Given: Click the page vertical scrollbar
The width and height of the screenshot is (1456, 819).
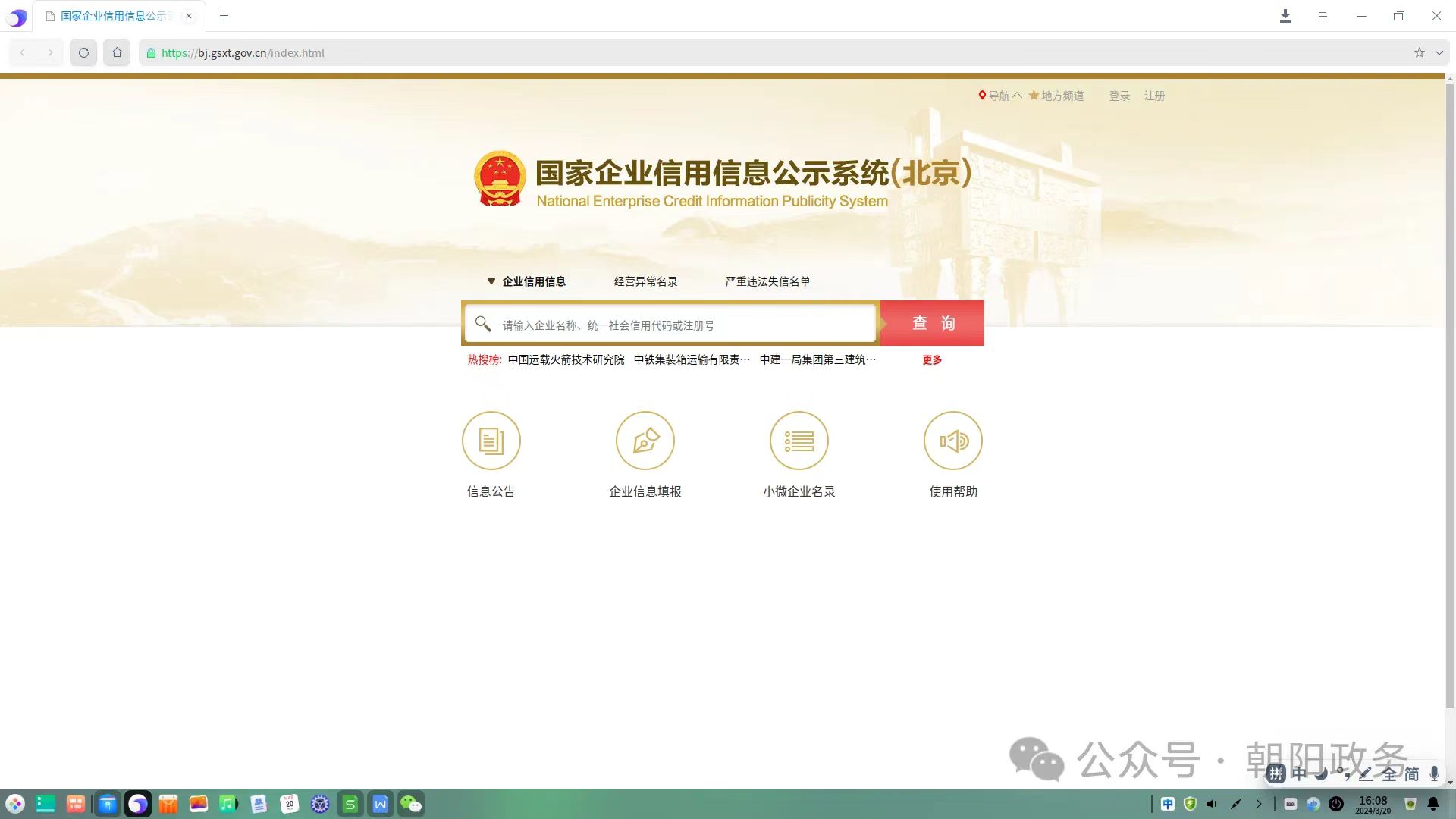Looking at the screenshot, I should [x=1450, y=394].
